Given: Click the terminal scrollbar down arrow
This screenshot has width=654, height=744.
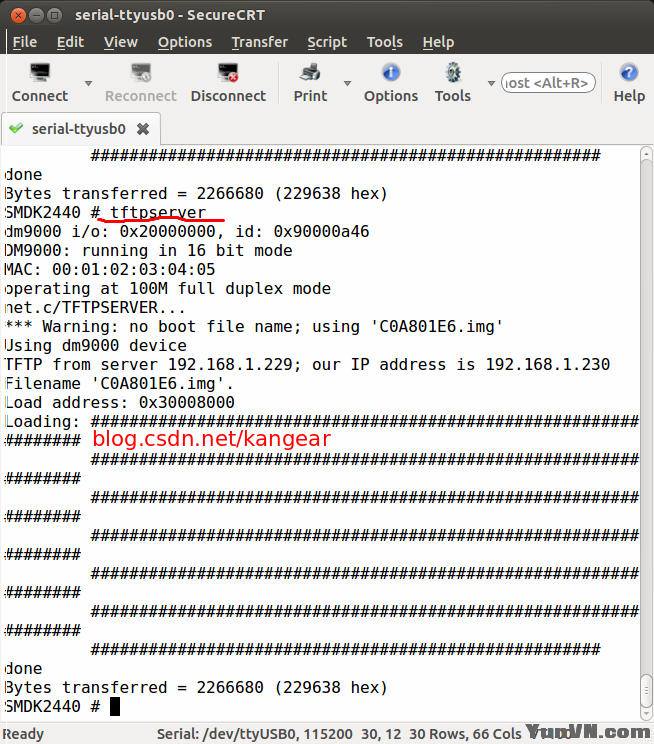Looking at the screenshot, I should tap(646, 713).
